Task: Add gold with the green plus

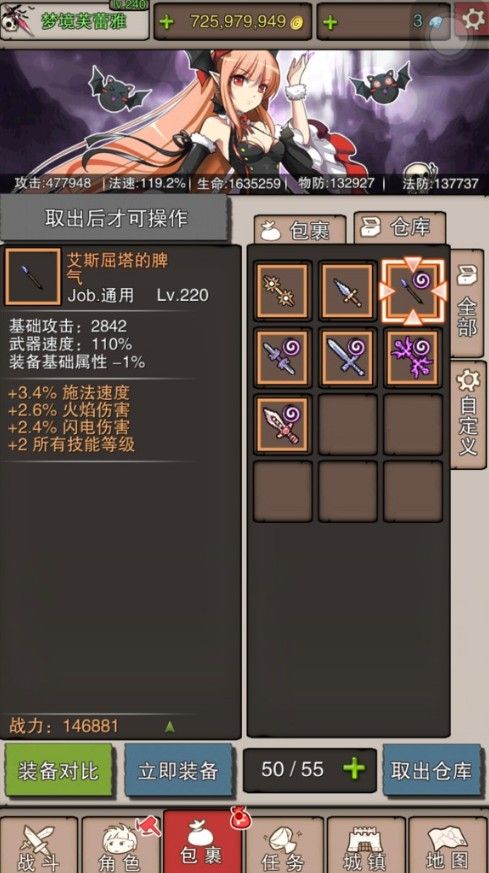Action: click(x=167, y=23)
